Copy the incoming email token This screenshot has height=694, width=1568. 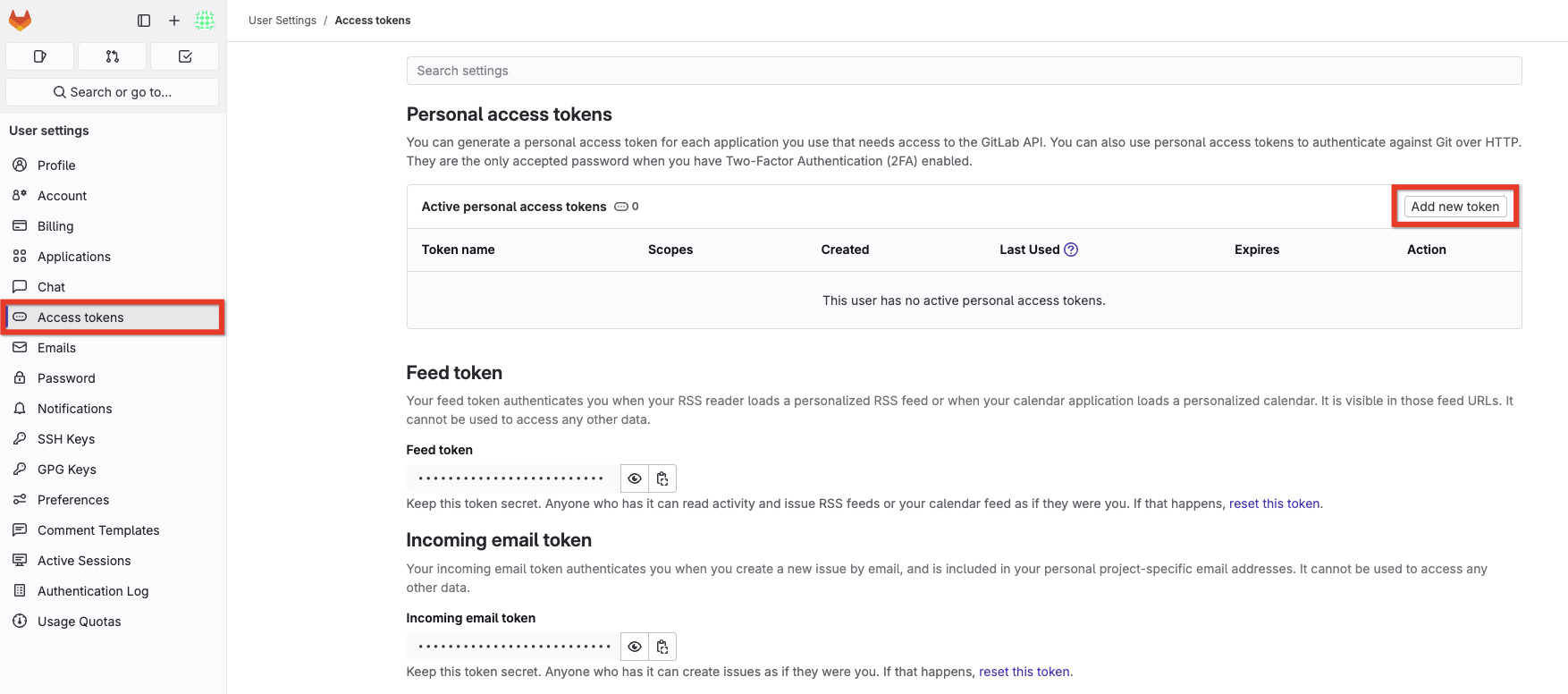point(662,647)
